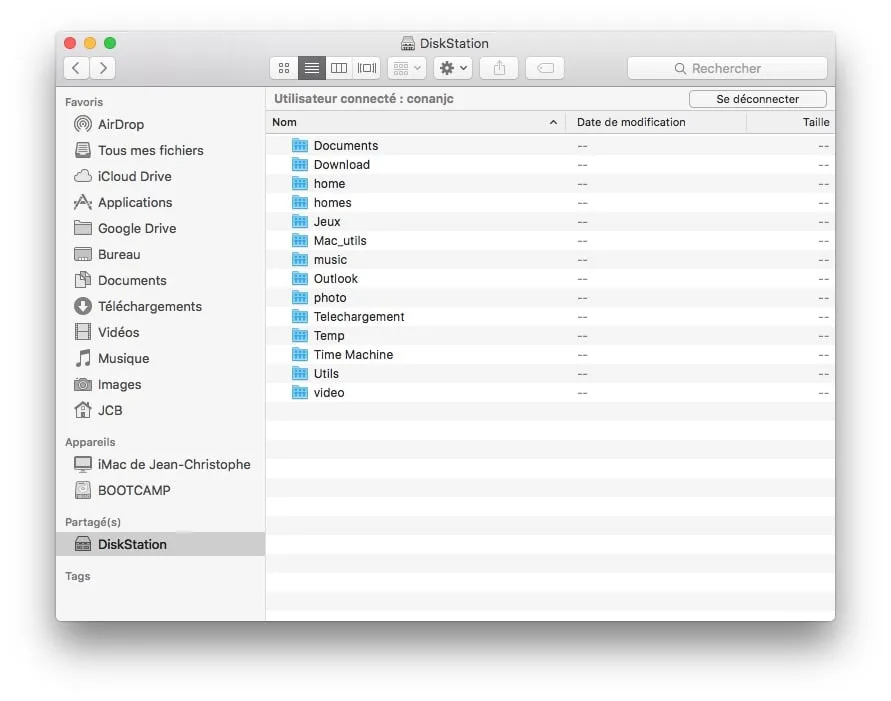Switch to icon view
This screenshot has width=891, height=701.
tap(284, 68)
